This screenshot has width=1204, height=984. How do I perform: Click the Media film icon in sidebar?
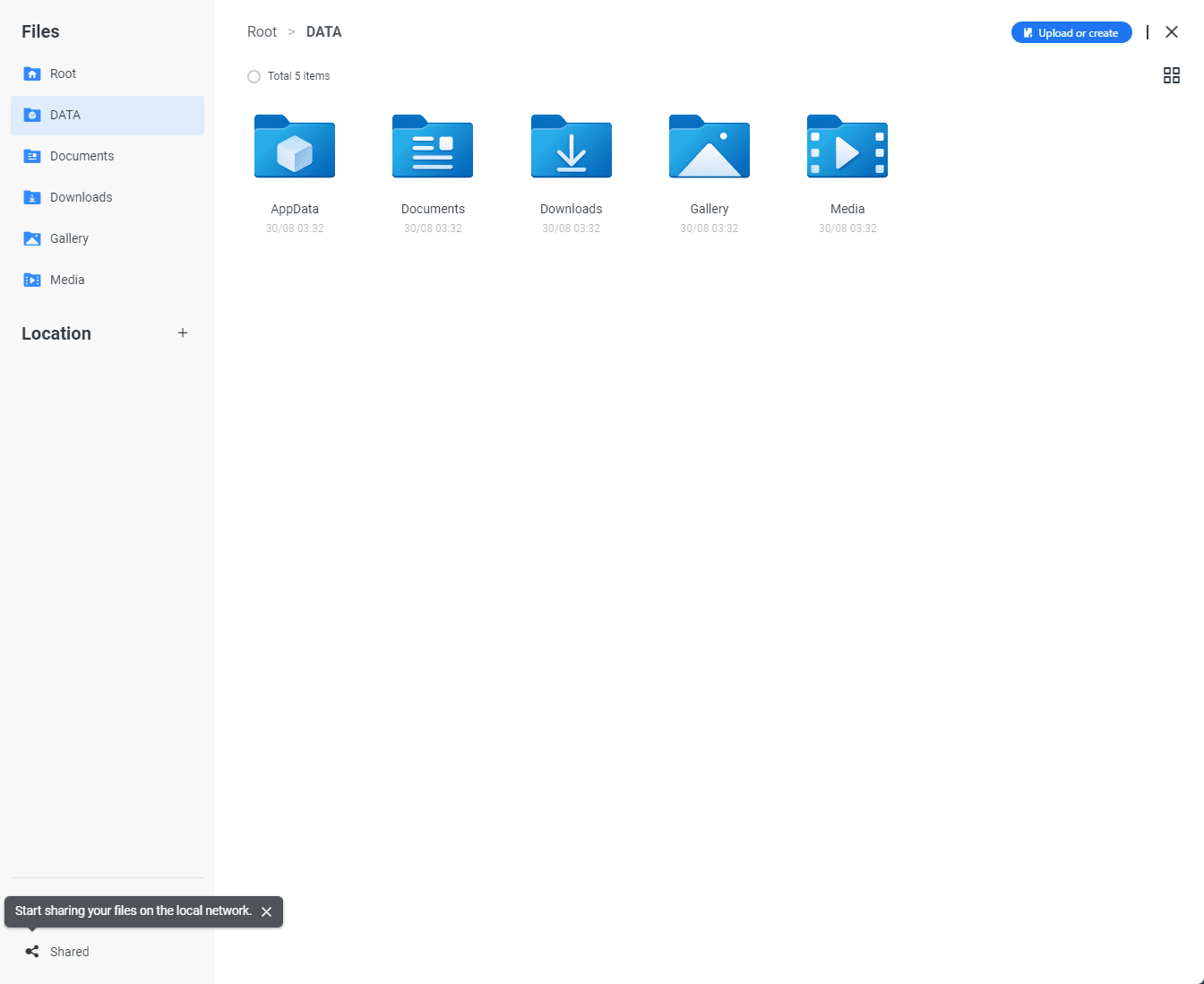(x=32, y=280)
